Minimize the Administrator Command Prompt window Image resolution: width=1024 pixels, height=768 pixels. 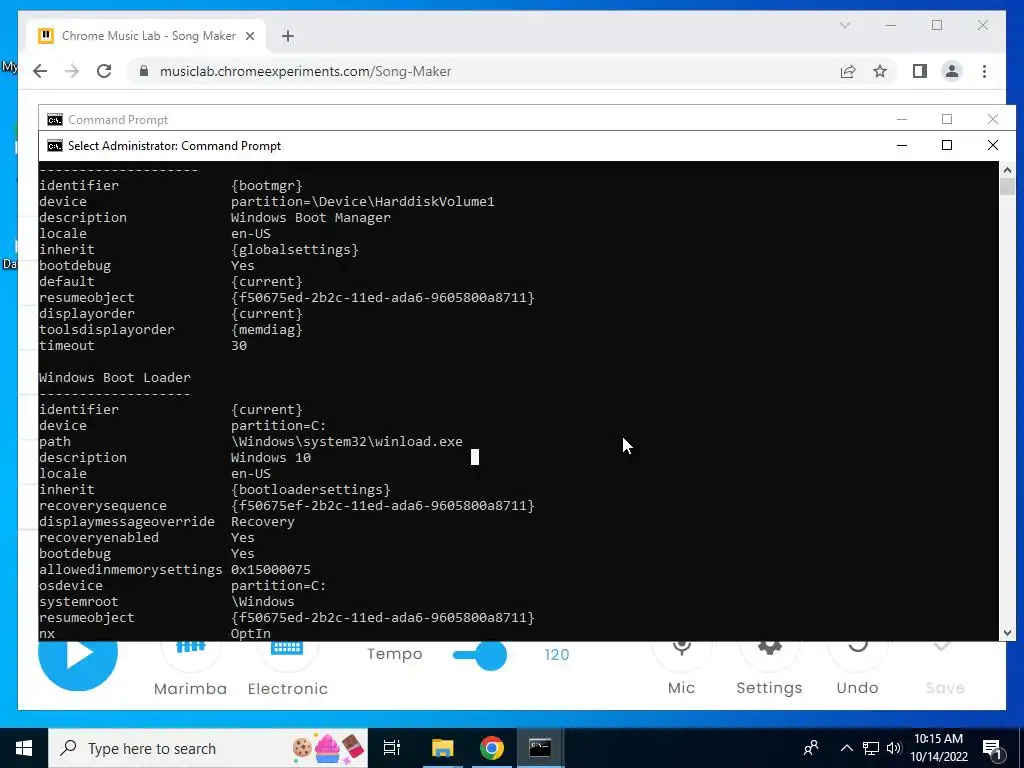coord(902,146)
